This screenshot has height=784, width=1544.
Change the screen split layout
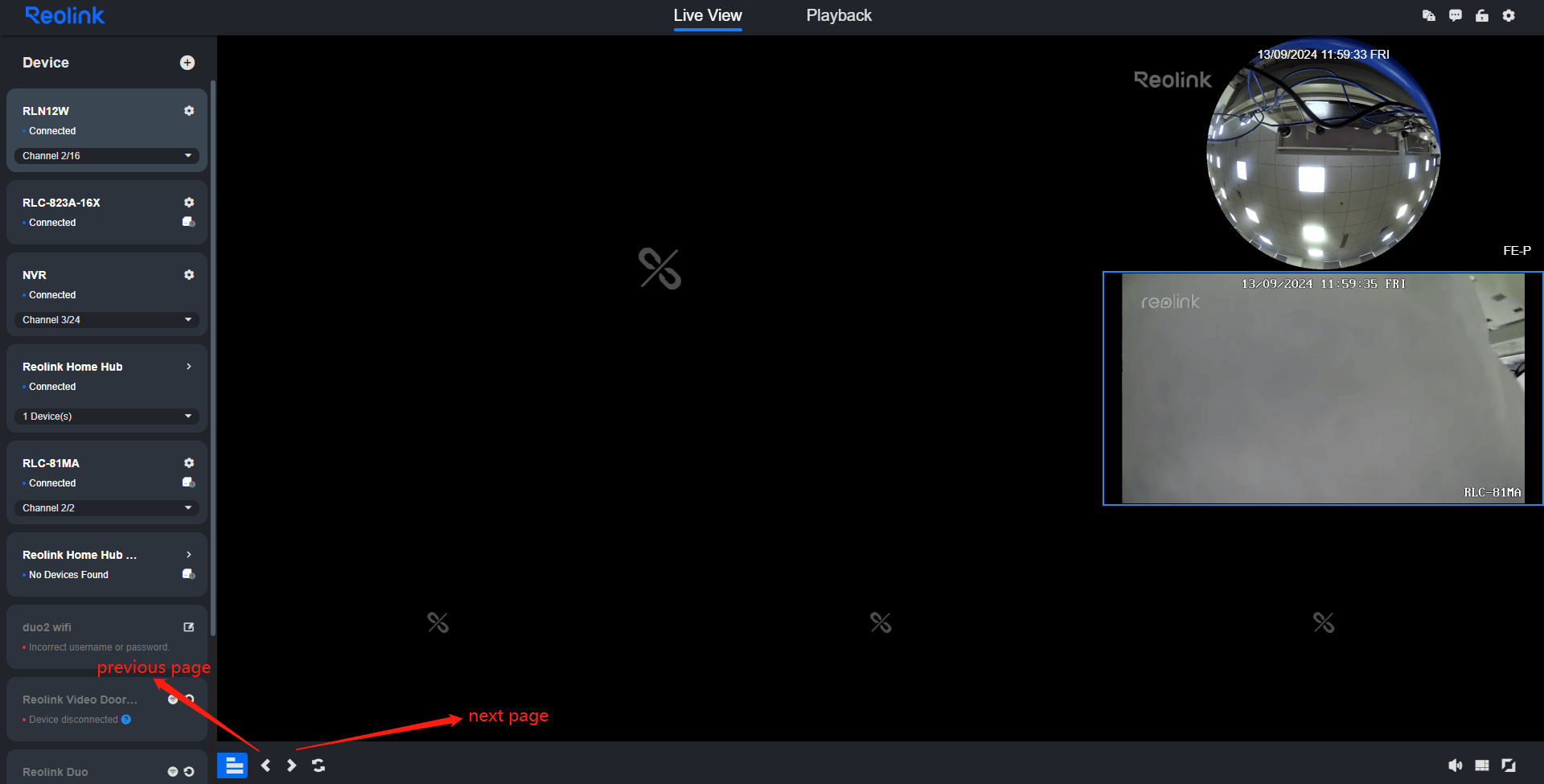1482,766
